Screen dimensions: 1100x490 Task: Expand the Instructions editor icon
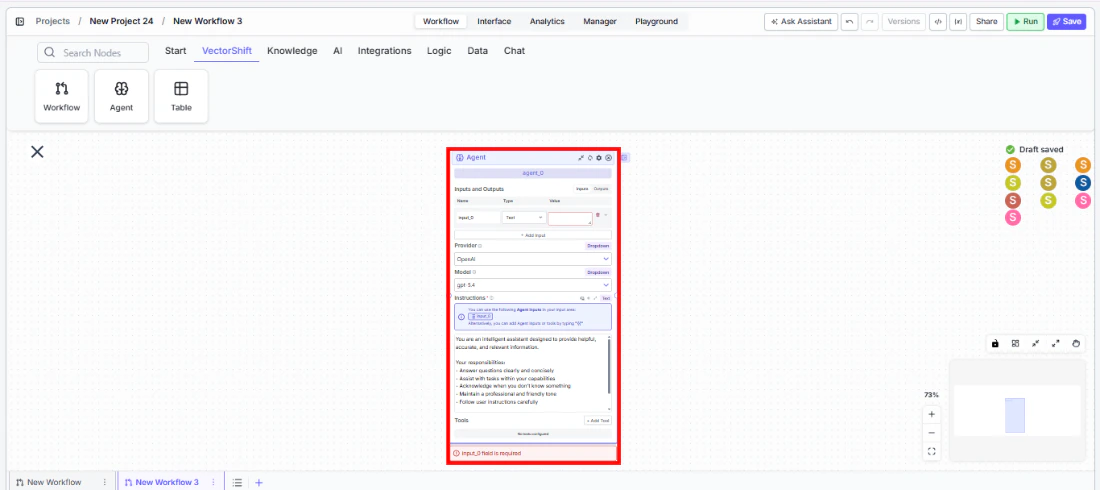(x=596, y=298)
